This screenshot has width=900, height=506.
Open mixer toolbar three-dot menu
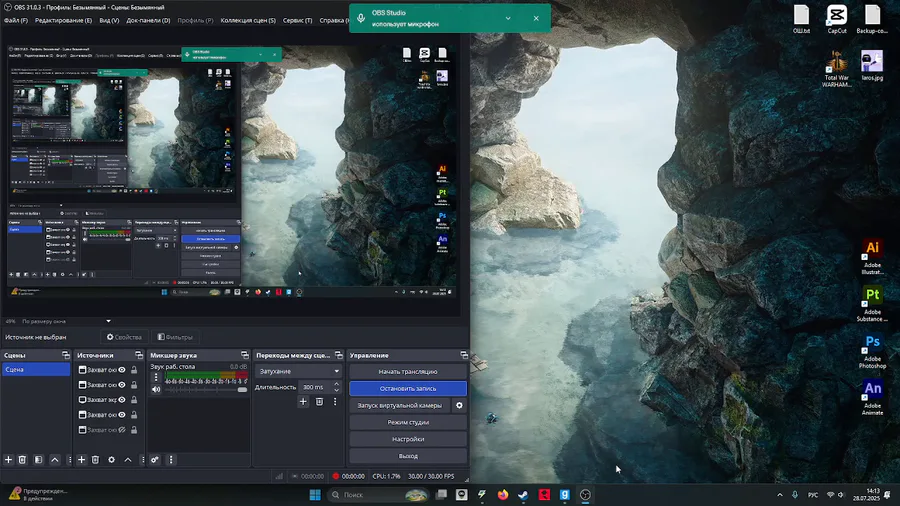(170, 460)
